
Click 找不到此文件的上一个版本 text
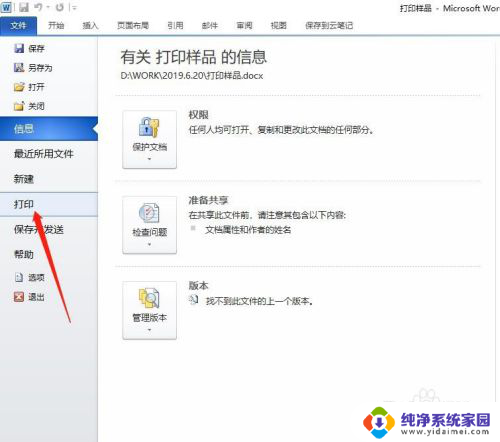click(259, 301)
